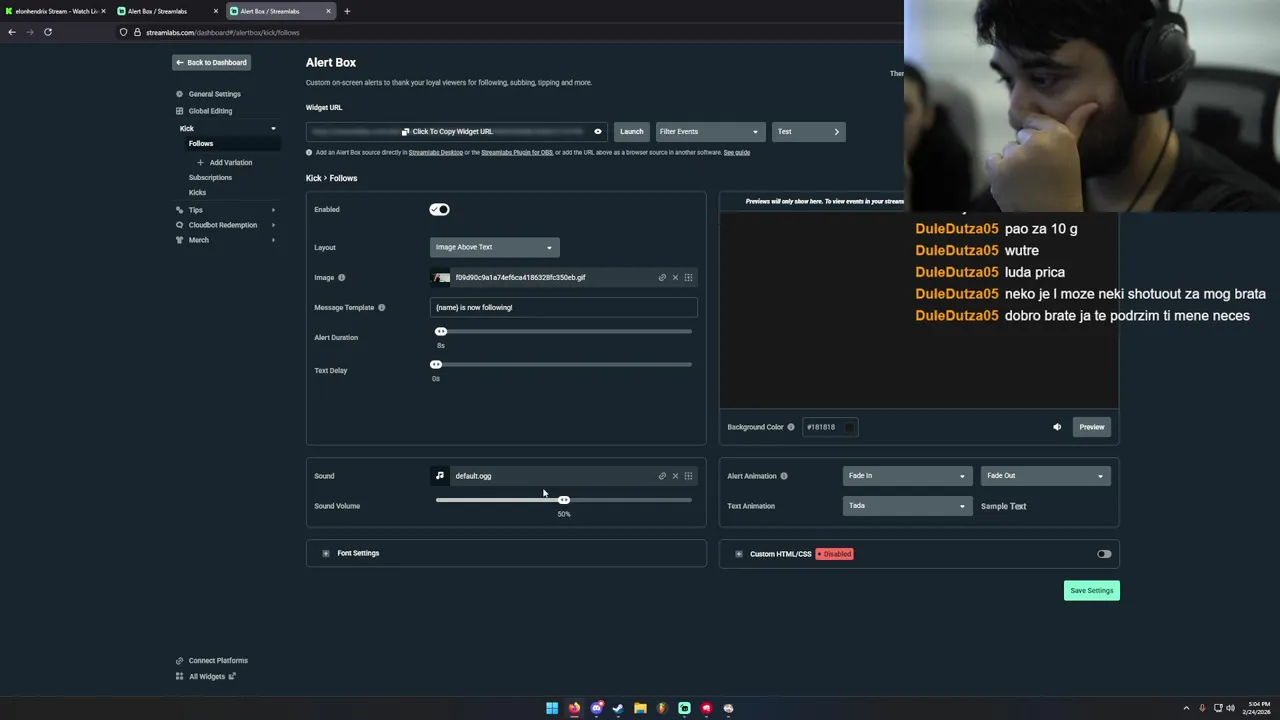The image size is (1280, 720).
Task: Open the Filter Events dropdown
Action: pos(709,131)
